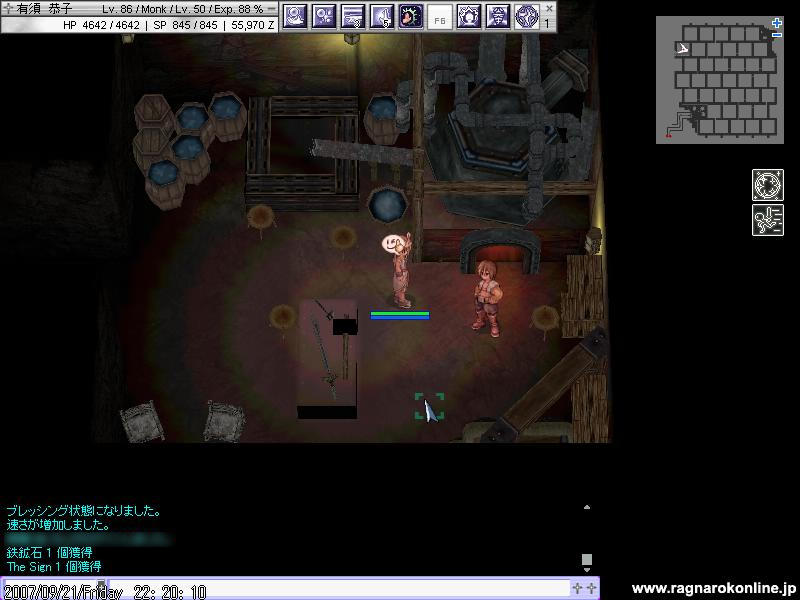Click the 55,970 Z zeny amount
This screenshot has width=800, height=600.
click(x=253, y=25)
